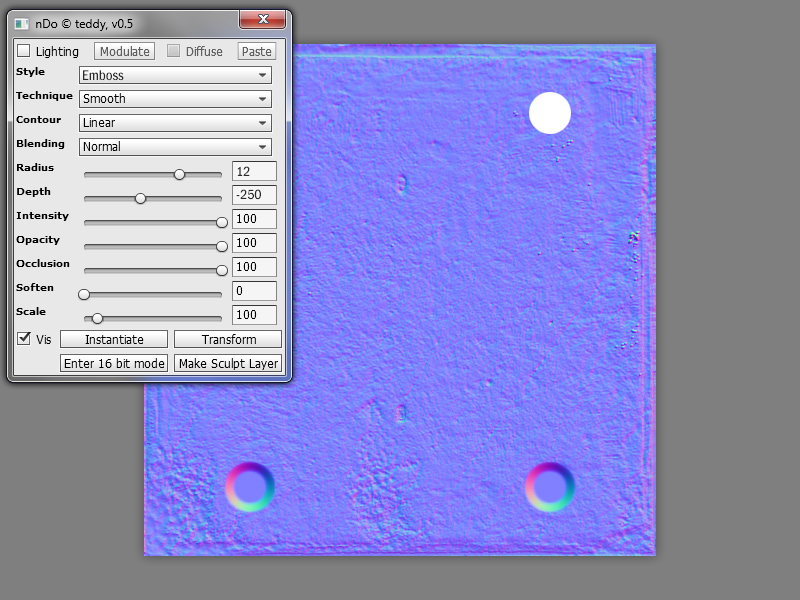Screen dimensions: 800x600
Task: Click the Scale value field
Action: (x=255, y=315)
